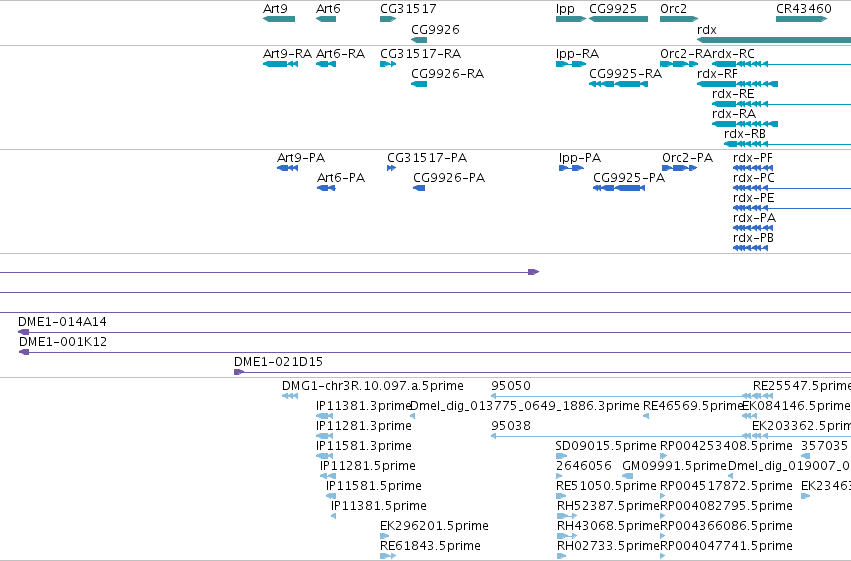851x561 pixels.
Task: Select the DME1-021D15 BAC clone
Action: click(542, 372)
